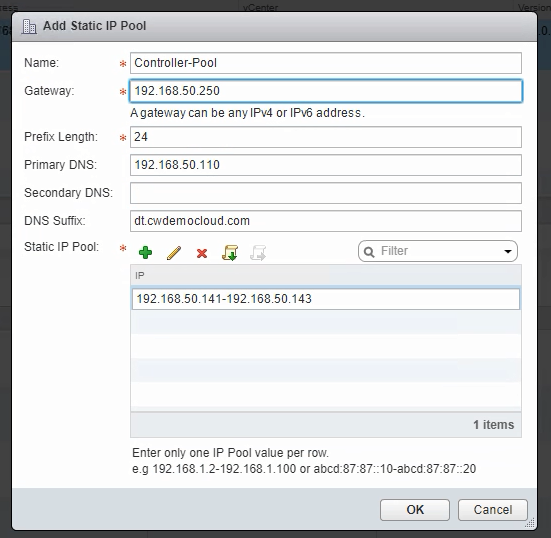This screenshot has width=551, height=538.
Task: Click the "1 items" count text
Action: [493, 424]
